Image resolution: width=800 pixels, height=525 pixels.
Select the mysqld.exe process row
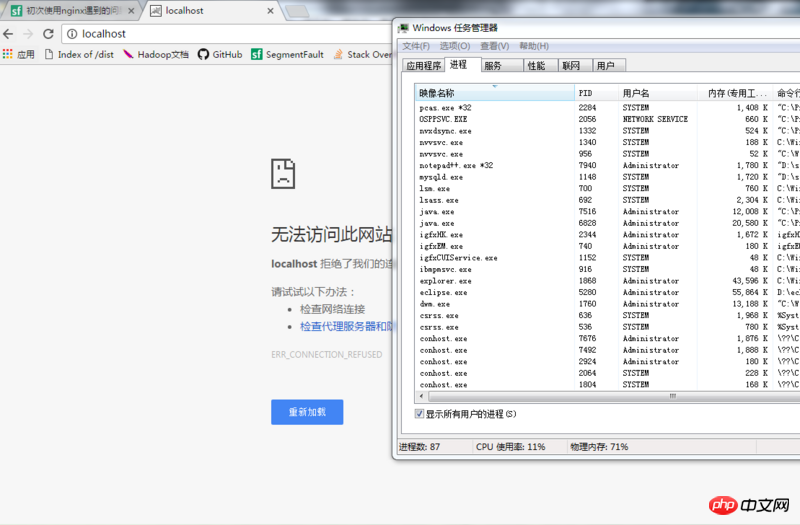[607, 177]
